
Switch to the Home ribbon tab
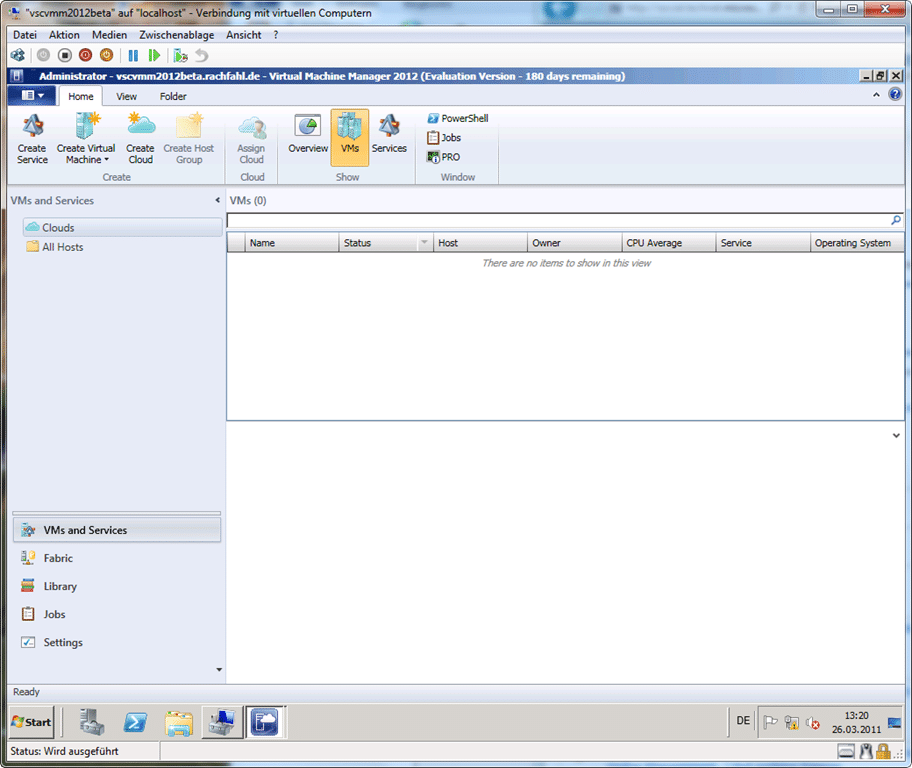(80, 96)
